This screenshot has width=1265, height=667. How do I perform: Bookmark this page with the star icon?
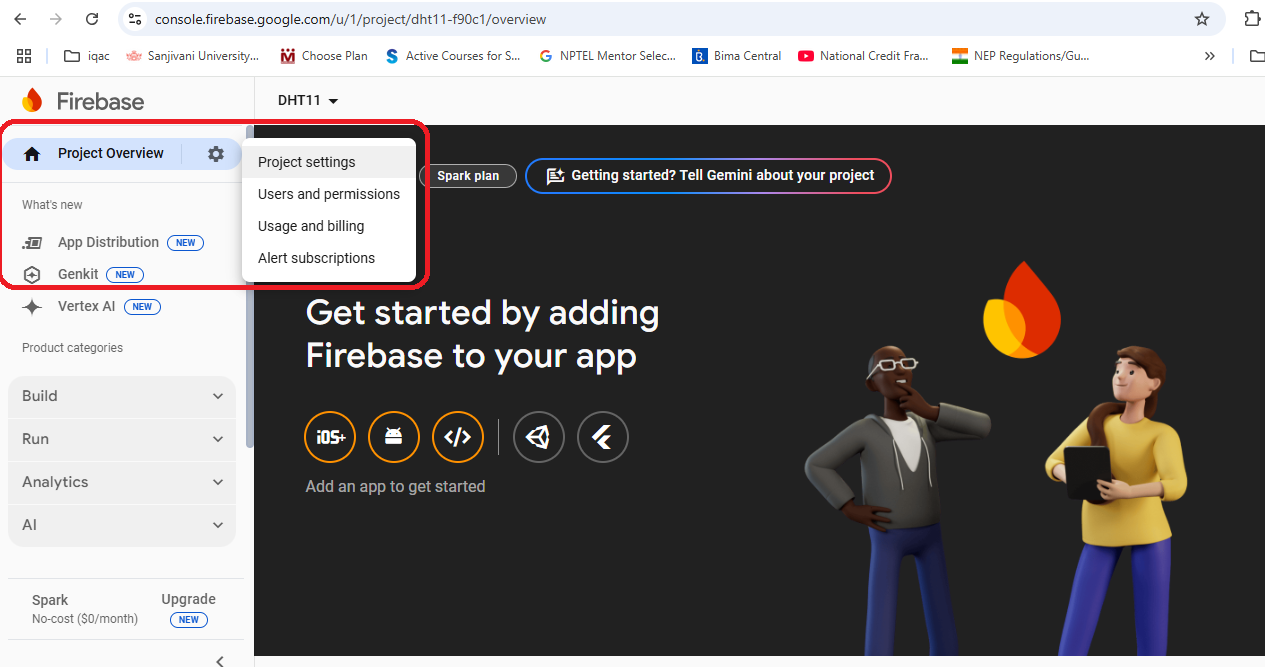[x=1202, y=19]
